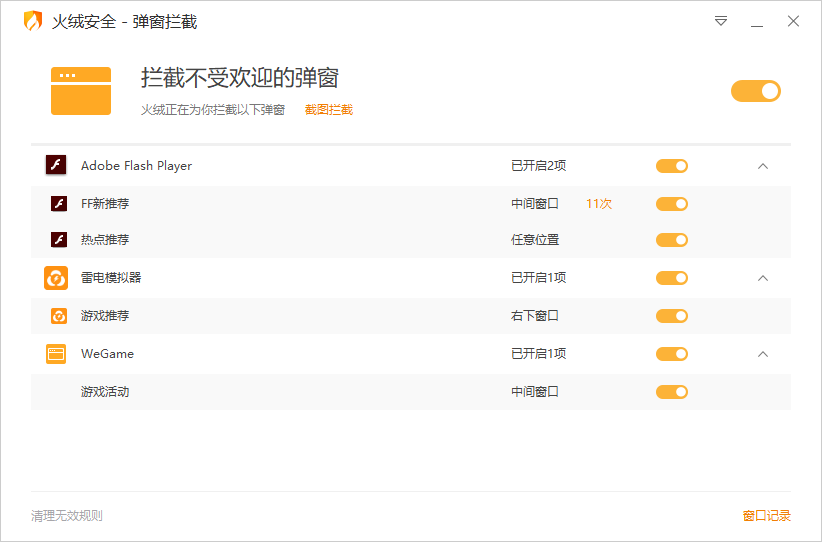Close the popup blocker window
This screenshot has width=822, height=542.
[x=793, y=21]
